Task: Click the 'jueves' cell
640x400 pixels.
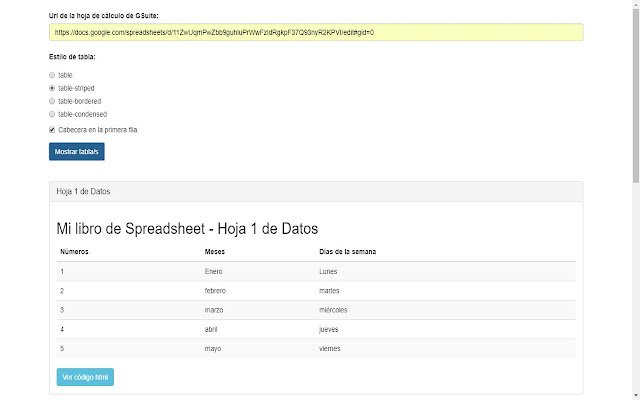Action: pyautogui.click(x=329, y=329)
